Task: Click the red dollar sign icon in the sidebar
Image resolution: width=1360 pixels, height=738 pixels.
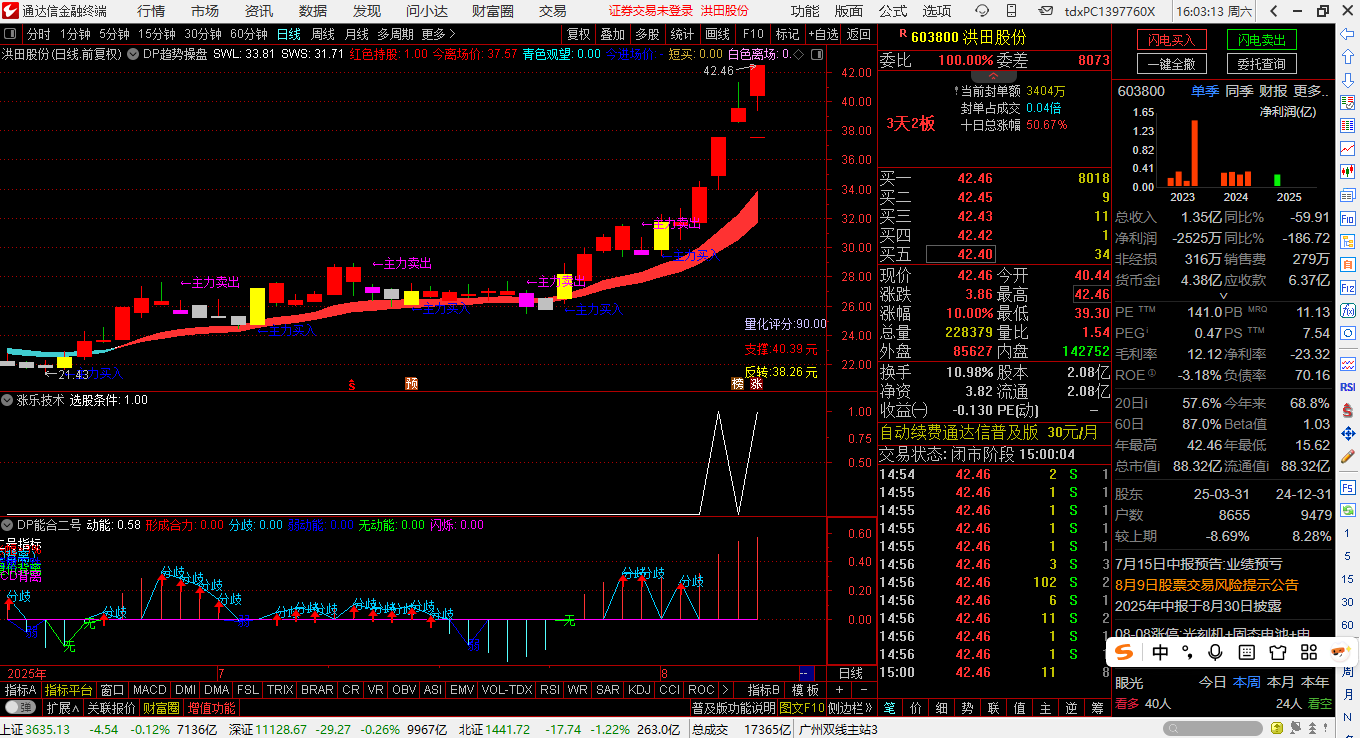Action: click(x=1347, y=410)
